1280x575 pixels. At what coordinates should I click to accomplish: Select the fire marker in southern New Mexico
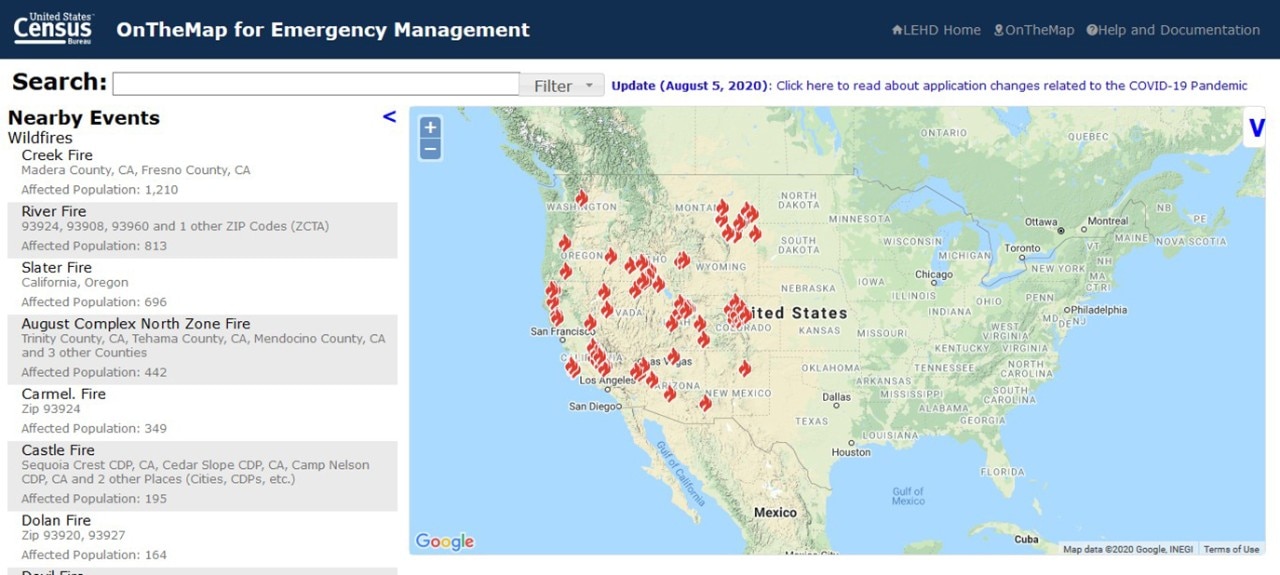pyautogui.click(x=705, y=403)
